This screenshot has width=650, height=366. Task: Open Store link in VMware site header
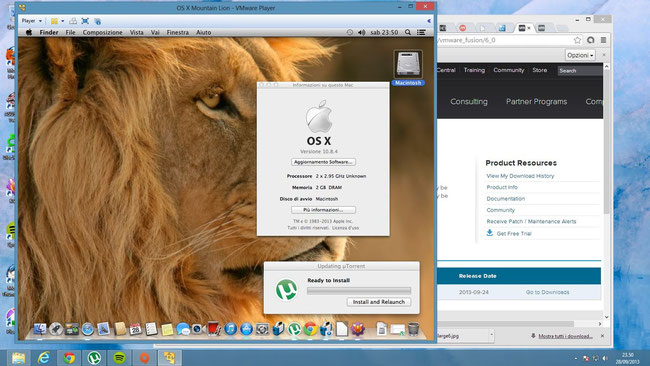tap(539, 70)
